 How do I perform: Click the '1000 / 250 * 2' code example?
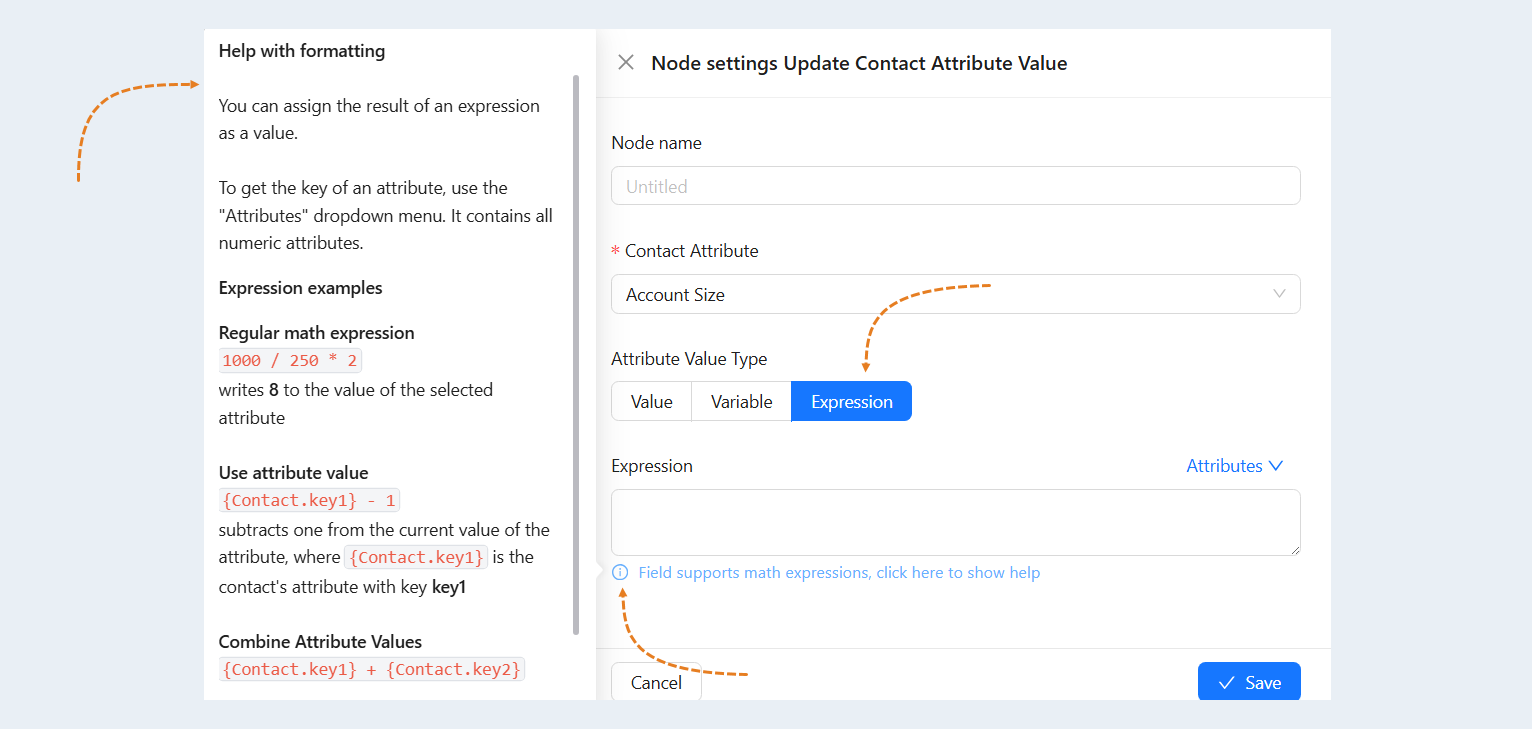(290, 361)
